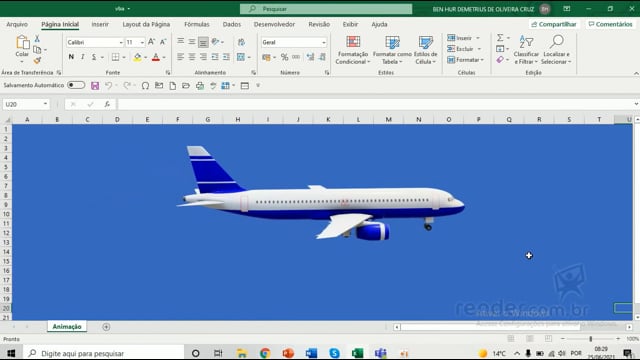Toggle thousands separator 000 style
The width and height of the screenshot is (640, 360).
pyautogui.click(x=296, y=57)
